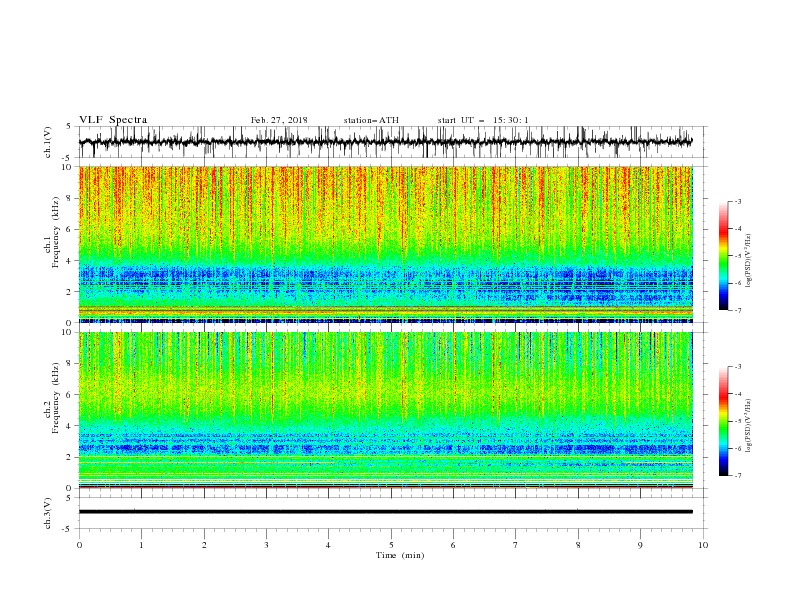
Task: Click the "station=ATH" label
Action: tap(371, 120)
